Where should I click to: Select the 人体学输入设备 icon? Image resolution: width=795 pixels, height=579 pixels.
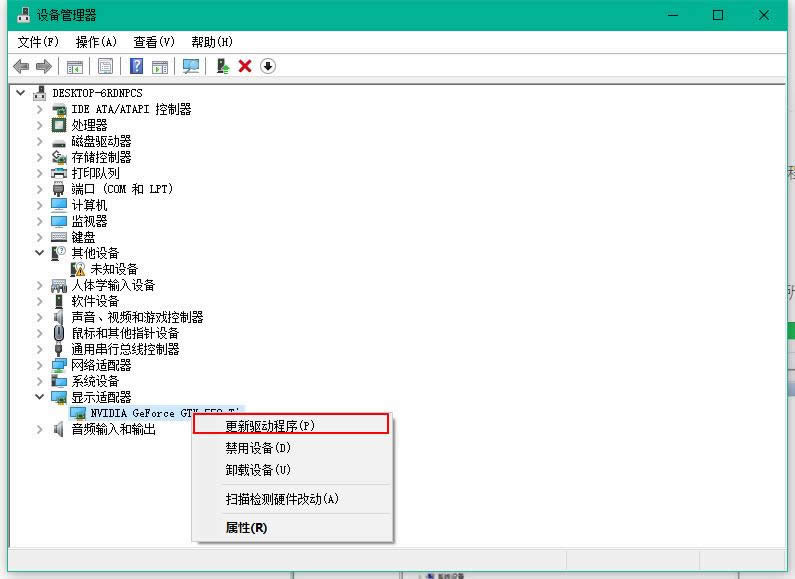[x=59, y=285]
